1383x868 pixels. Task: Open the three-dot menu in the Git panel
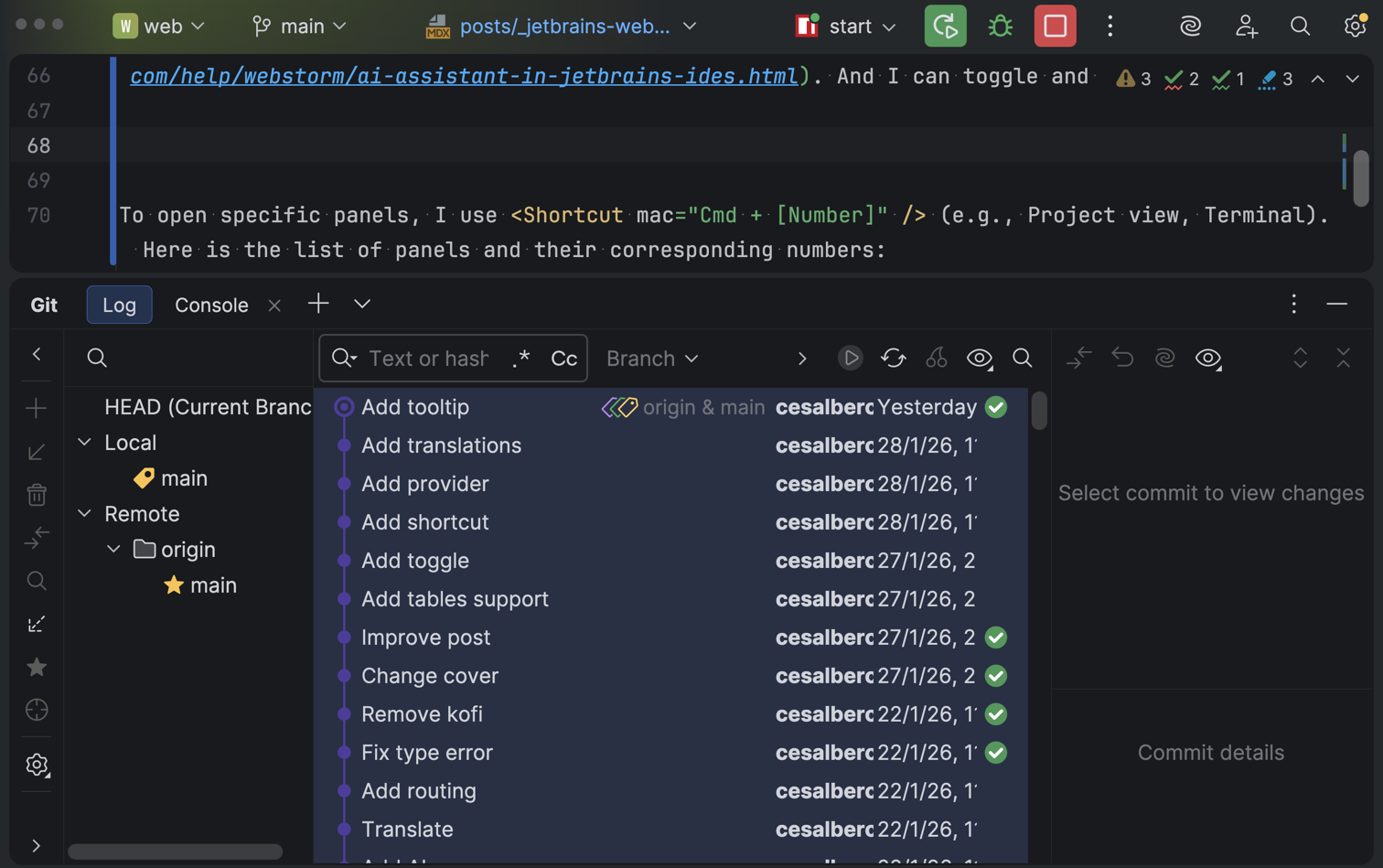point(1293,305)
